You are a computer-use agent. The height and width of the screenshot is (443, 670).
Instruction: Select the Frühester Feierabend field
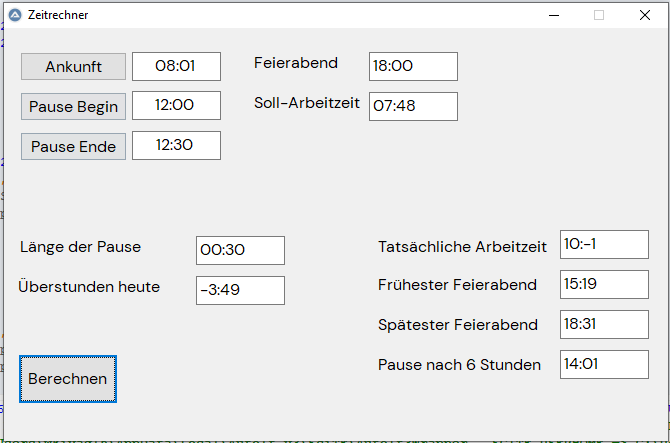604,284
